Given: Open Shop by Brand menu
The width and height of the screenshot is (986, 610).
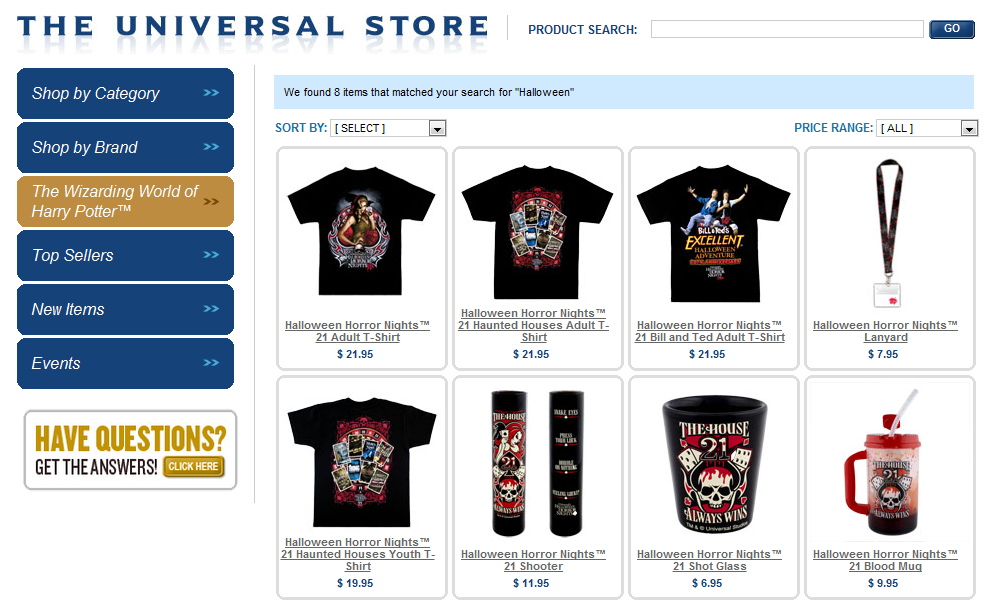Looking at the screenshot, I should point(125,148).
